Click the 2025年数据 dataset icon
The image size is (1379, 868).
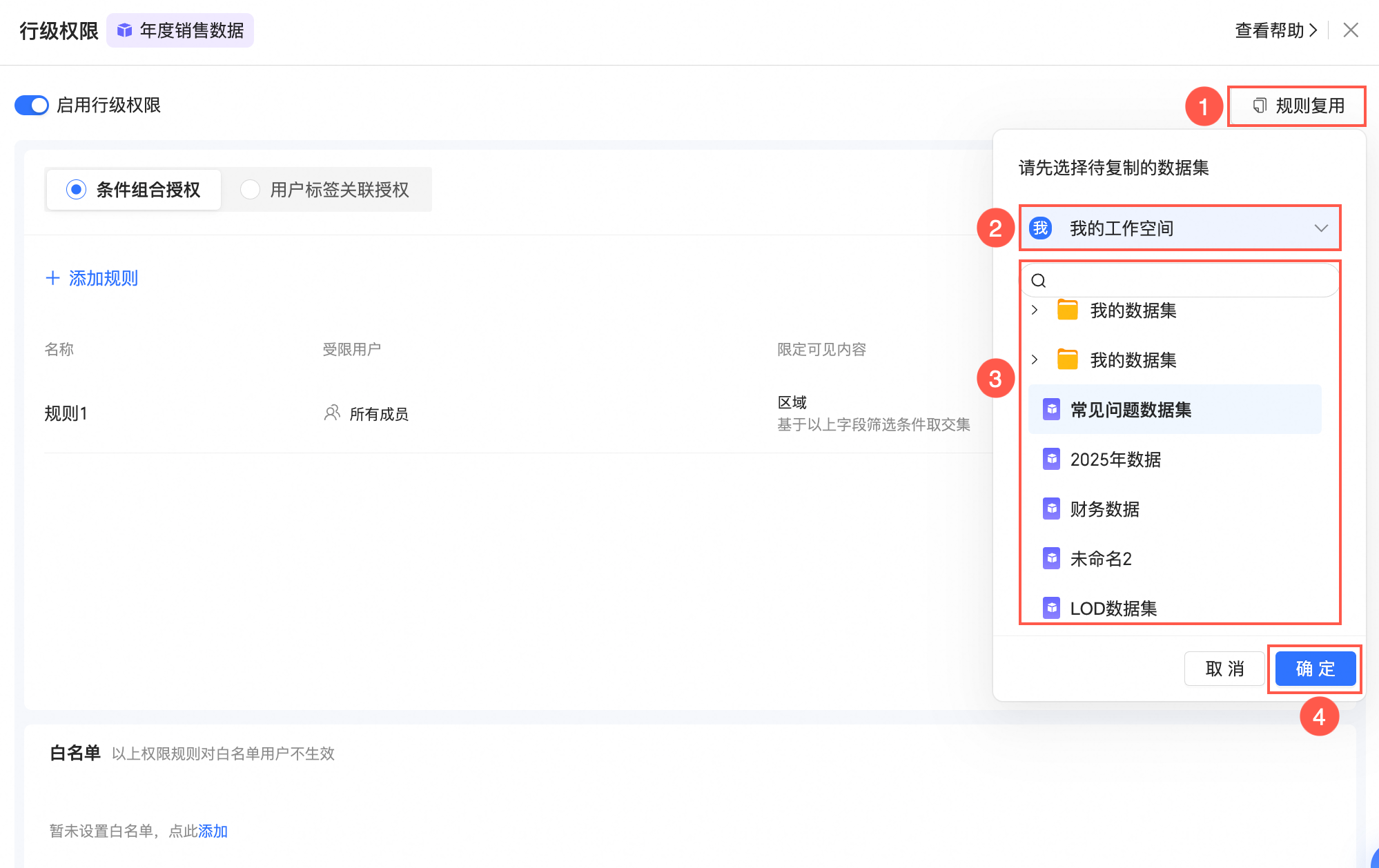1051,459
